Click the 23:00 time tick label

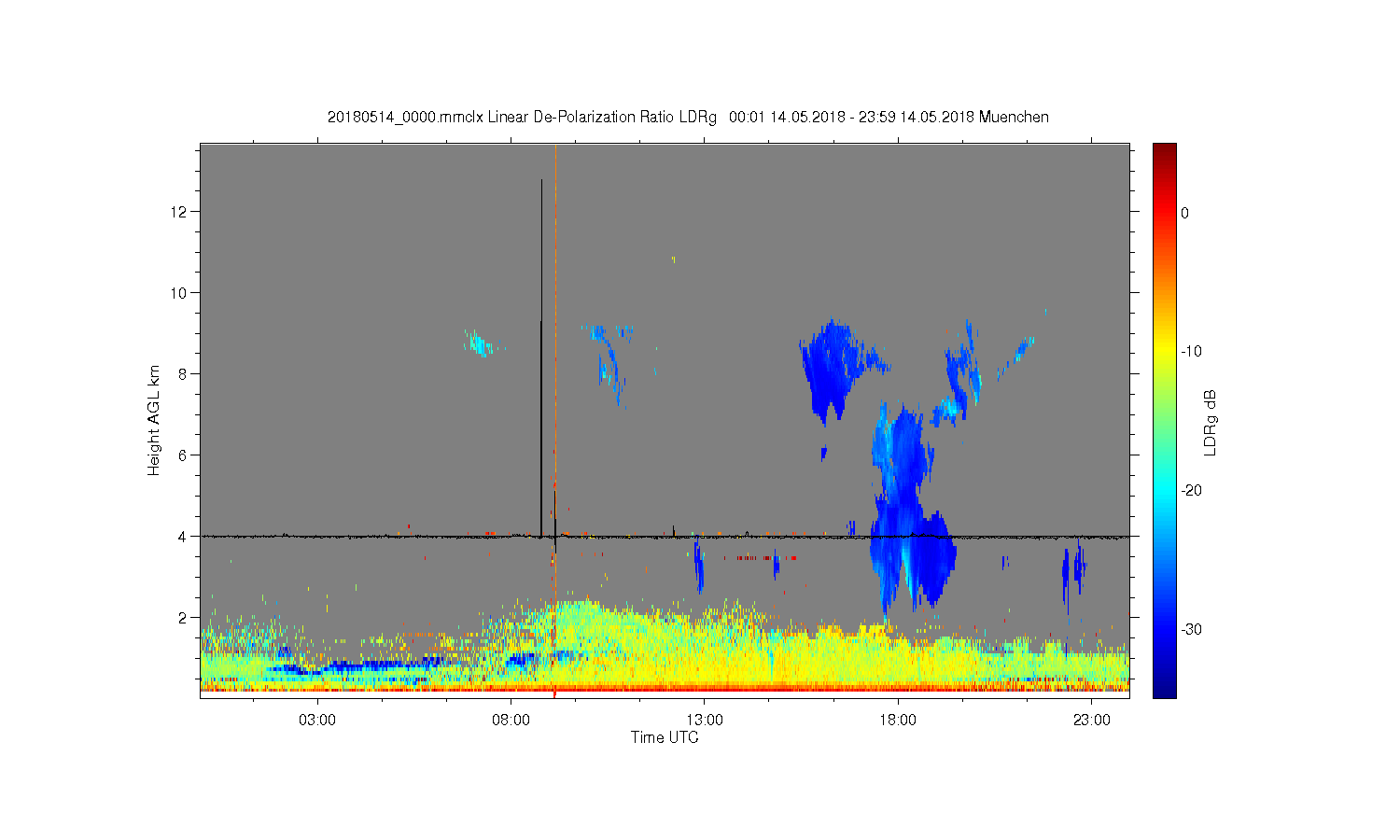pos(1092,721)
